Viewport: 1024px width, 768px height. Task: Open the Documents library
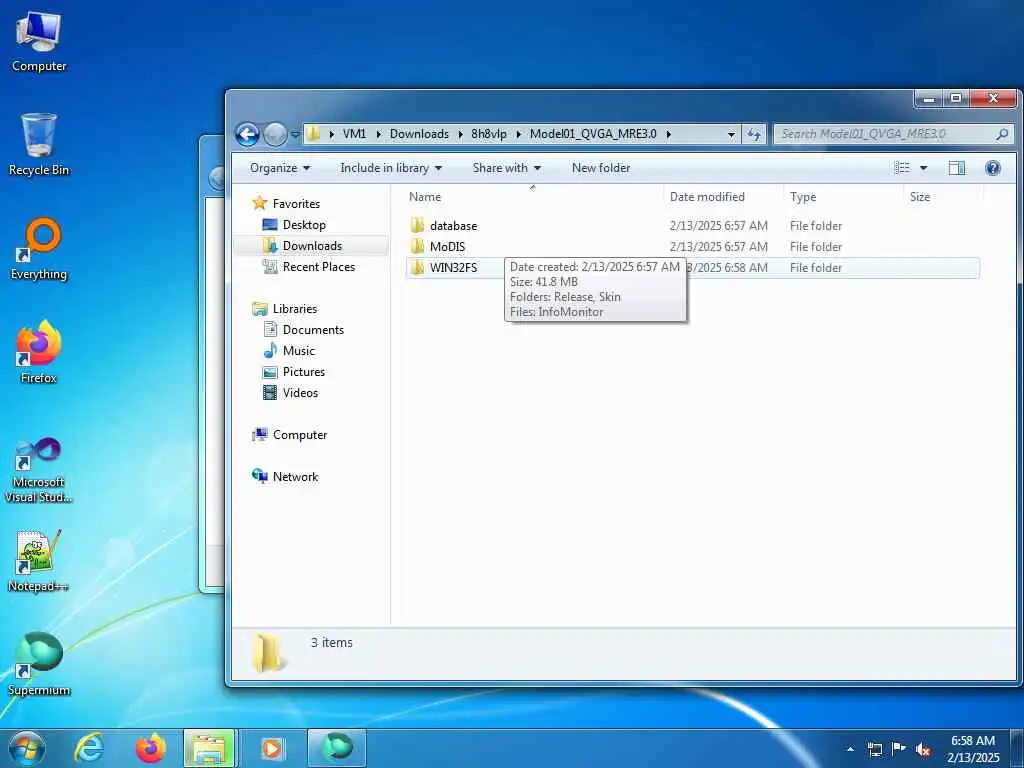tap(313, 330)
